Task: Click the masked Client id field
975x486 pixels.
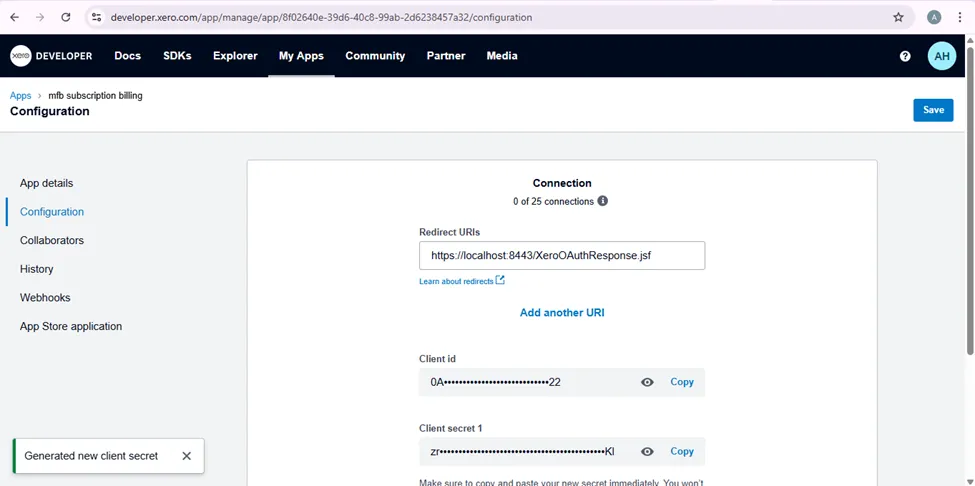Action: pyautogui.click(x=562, y=382)
